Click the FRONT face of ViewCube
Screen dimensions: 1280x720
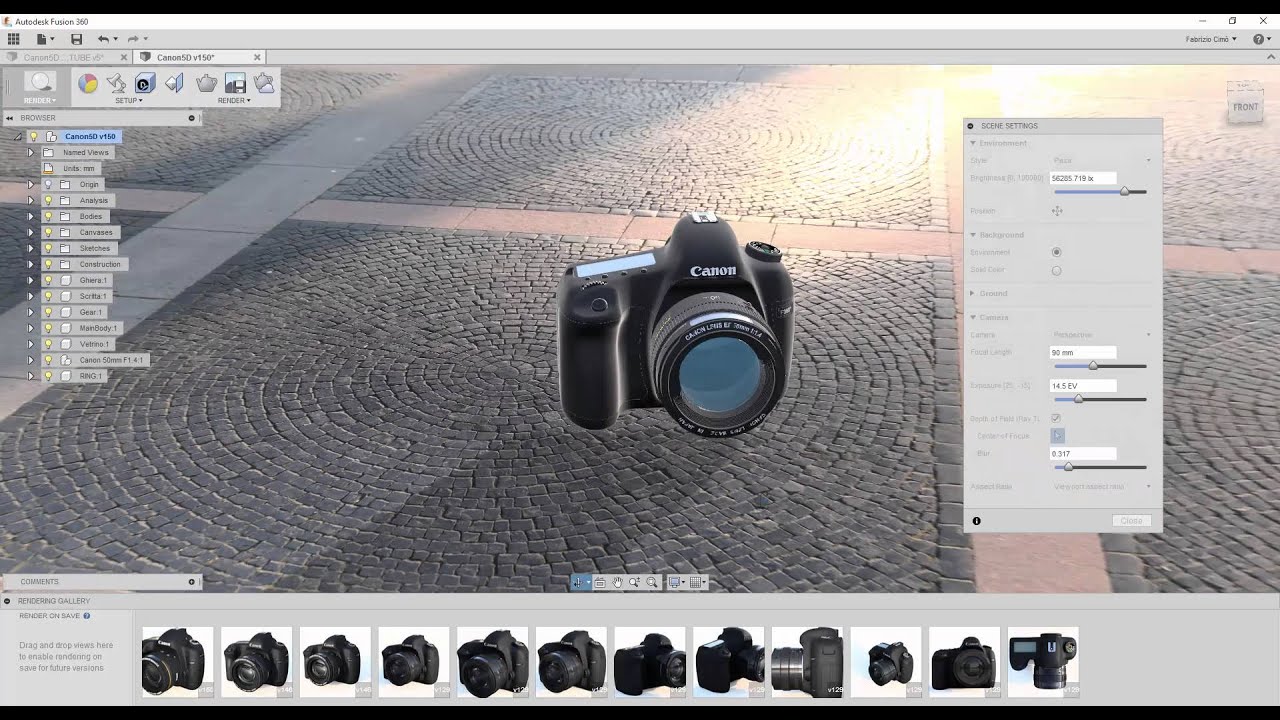(1245, 106)
